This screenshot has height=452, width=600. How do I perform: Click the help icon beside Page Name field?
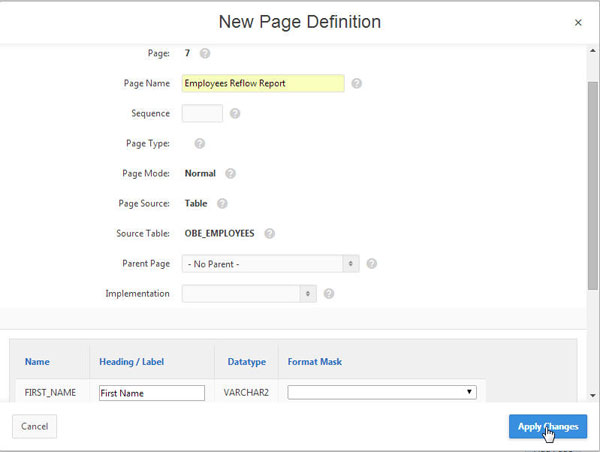click(x=357, y=84)
